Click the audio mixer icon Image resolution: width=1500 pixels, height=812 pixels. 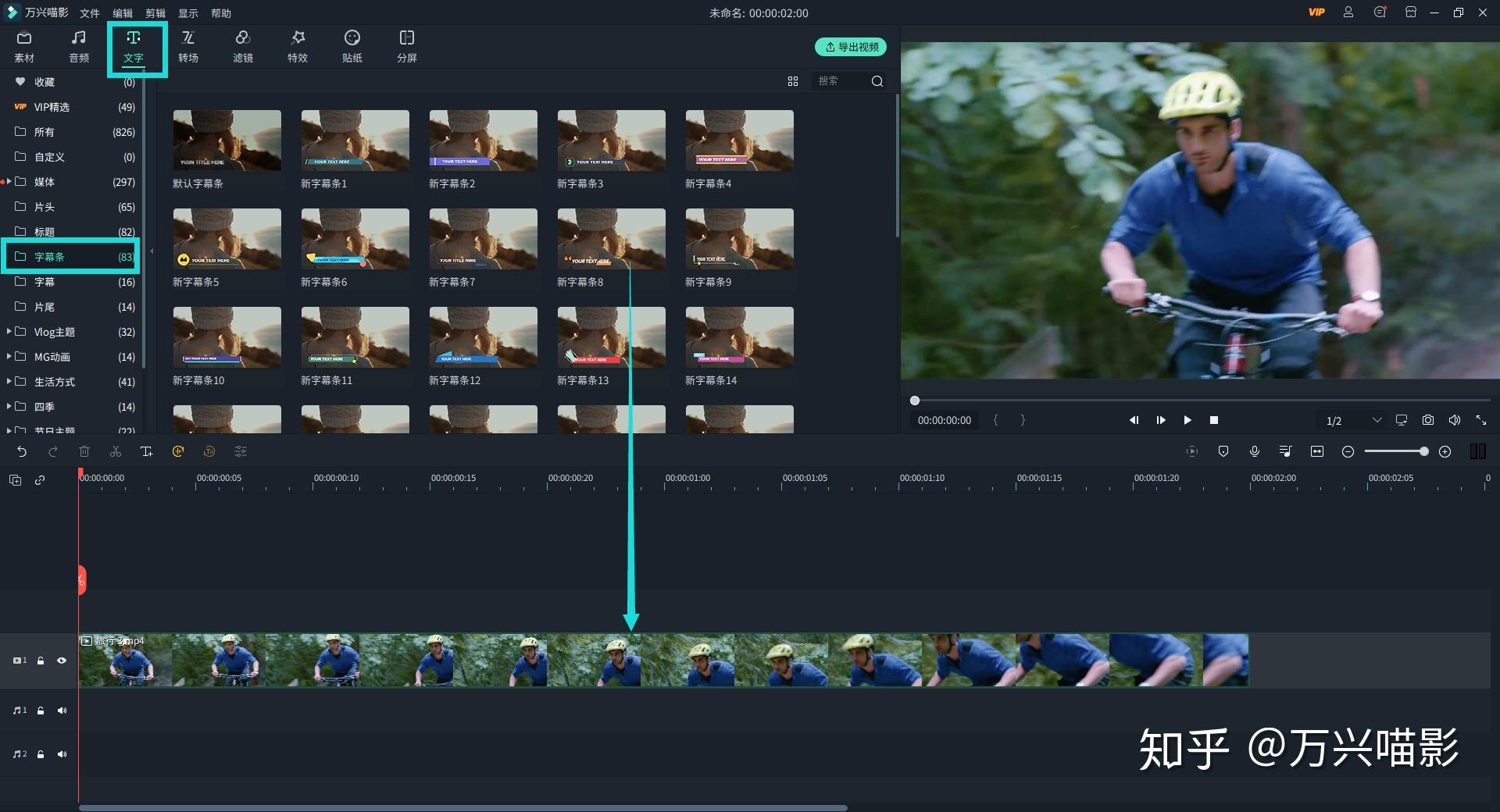[1285, 451]
